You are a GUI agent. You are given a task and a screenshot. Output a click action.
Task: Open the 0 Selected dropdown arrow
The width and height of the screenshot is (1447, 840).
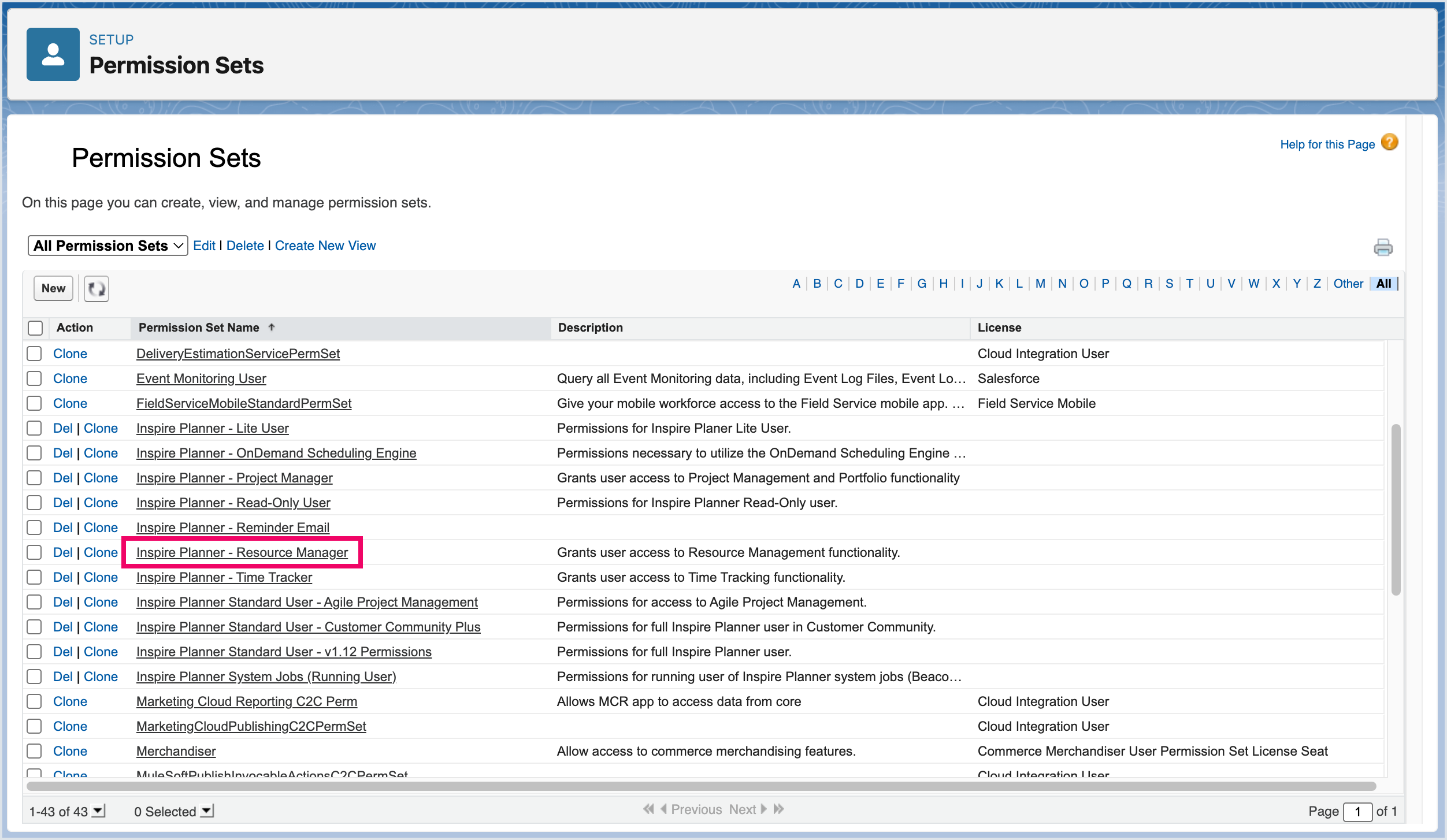tap(207, 811)
